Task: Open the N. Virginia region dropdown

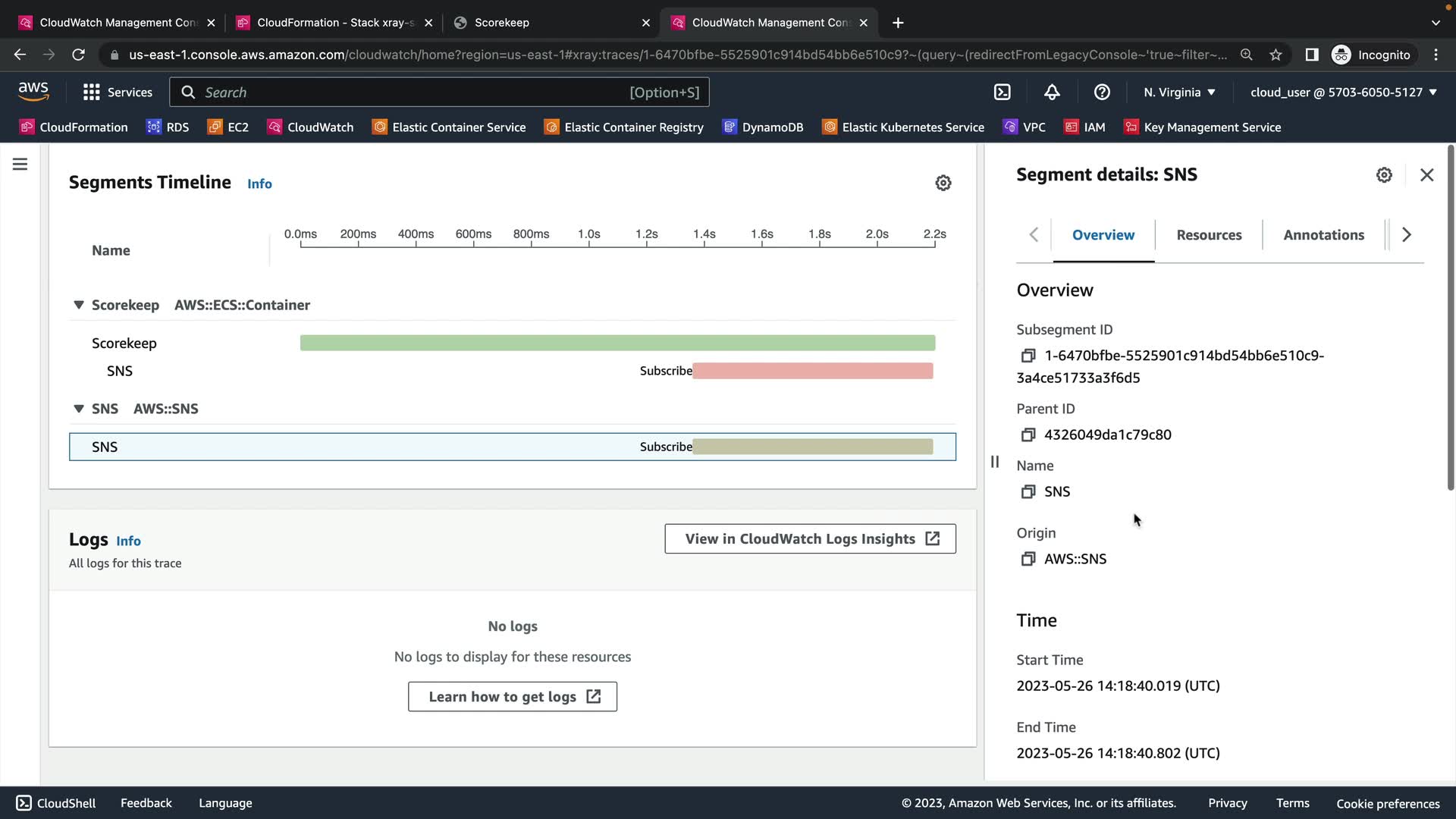Action: point(1179,93)
